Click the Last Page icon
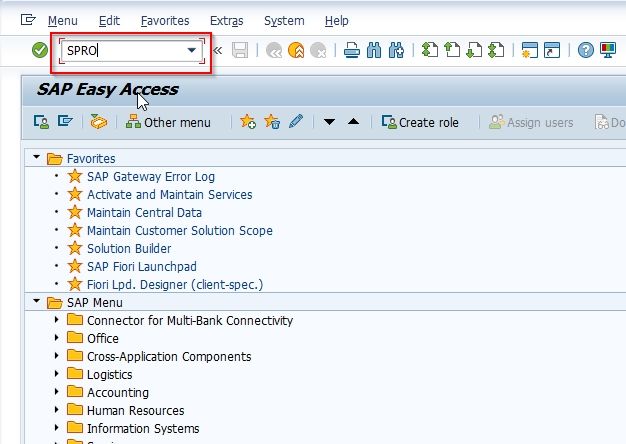The height and width of the screenshot is (444, 626). (x=496, y=50)
